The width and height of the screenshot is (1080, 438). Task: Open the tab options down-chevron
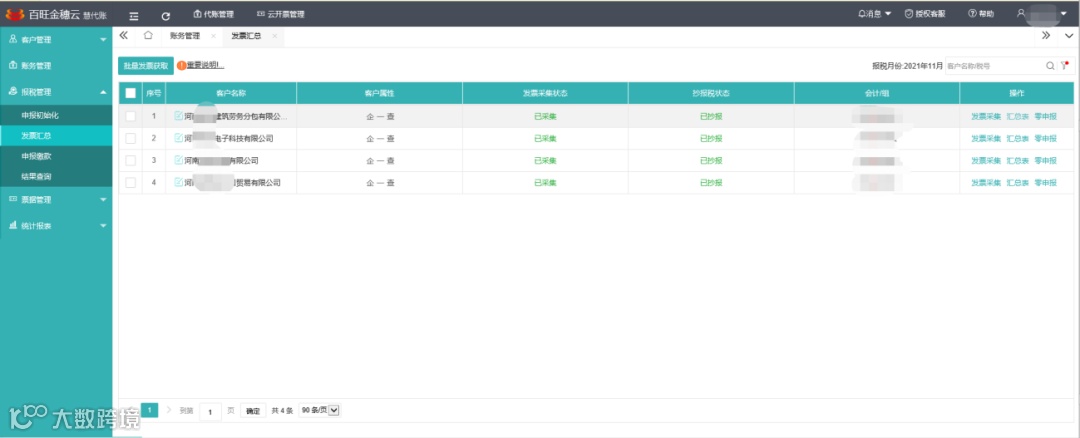1068,36
